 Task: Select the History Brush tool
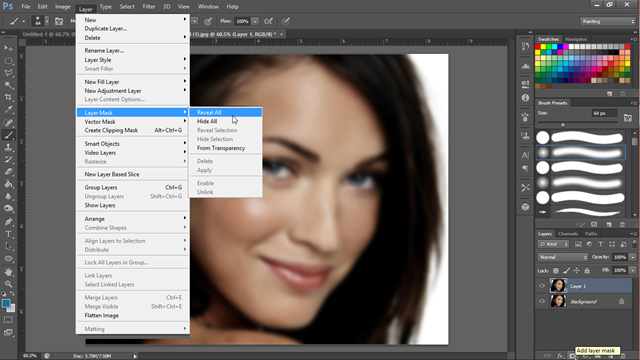point(8,160)
